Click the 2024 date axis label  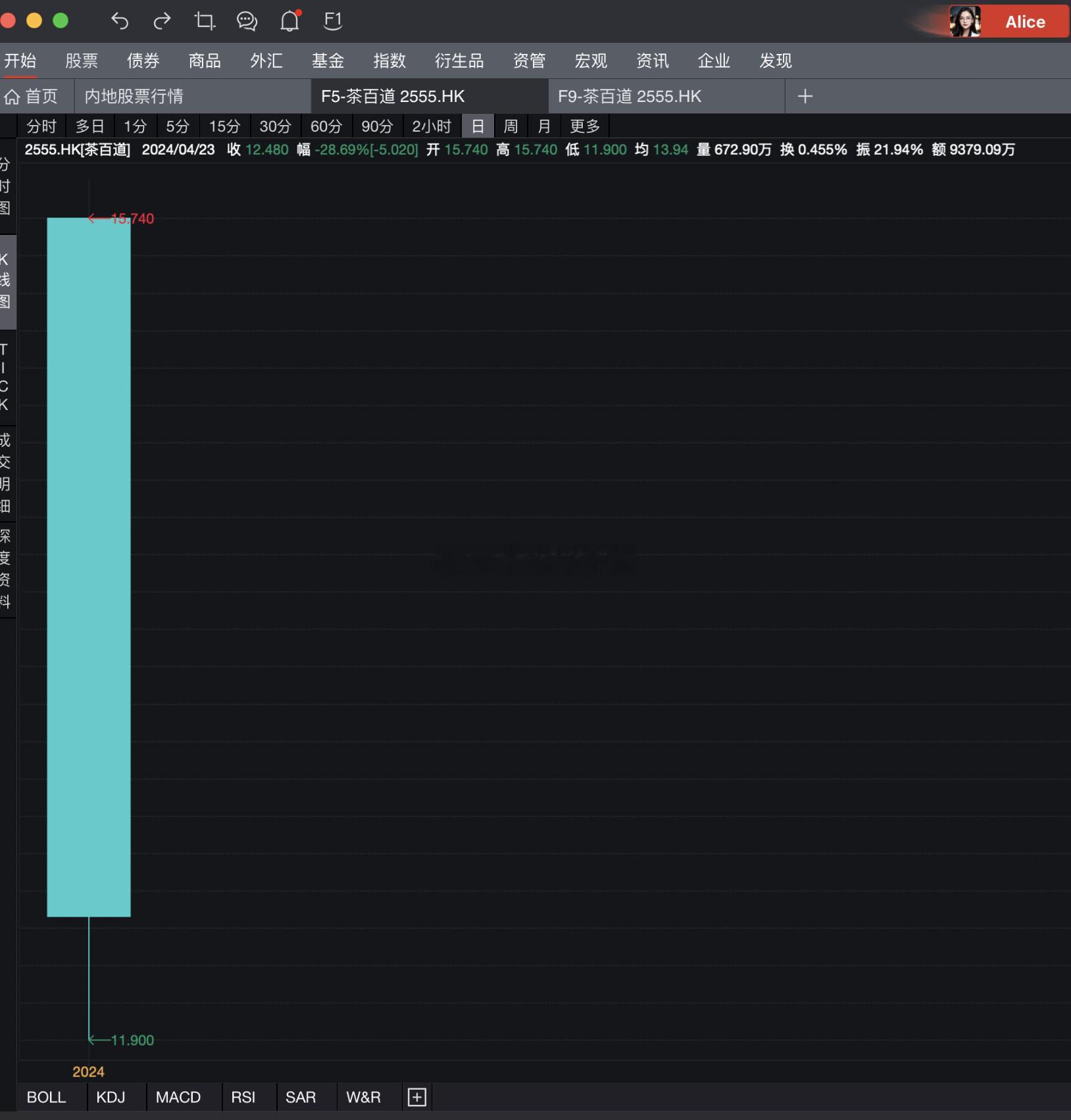coord(88,1072)
